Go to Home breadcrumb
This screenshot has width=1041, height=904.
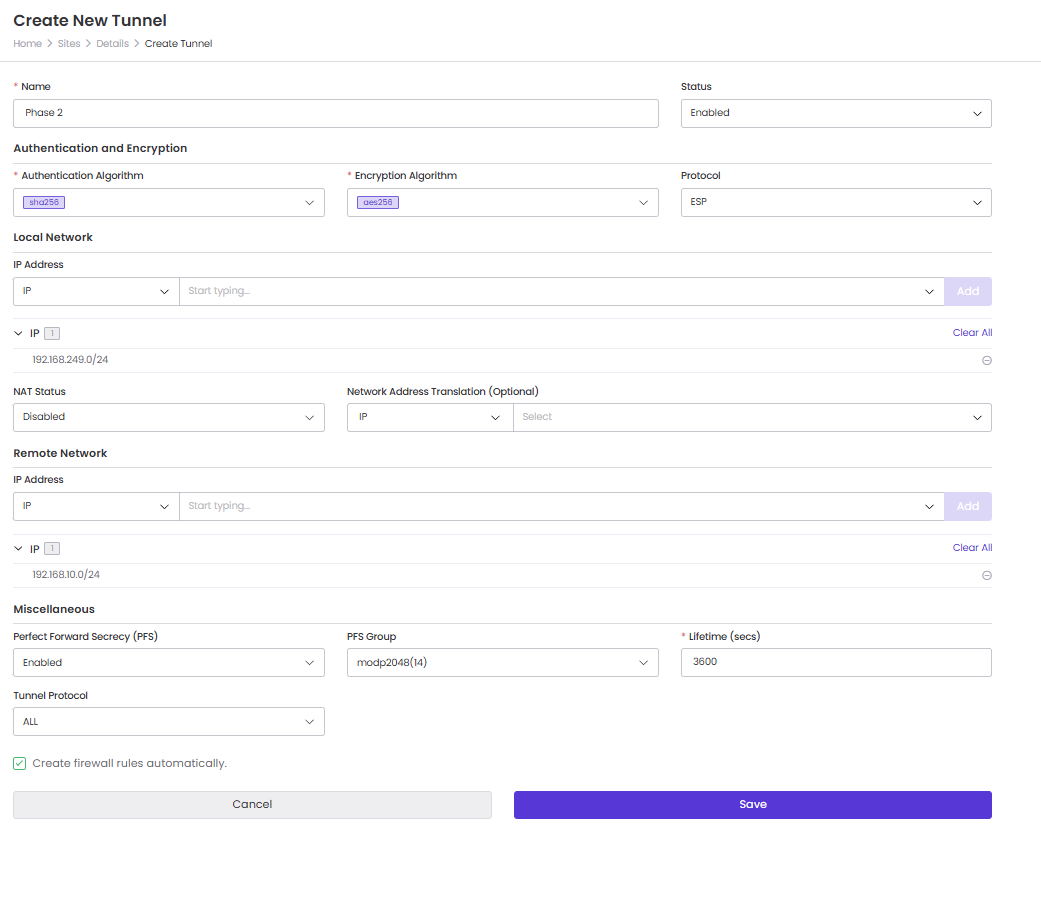click(x=27, y=44)
